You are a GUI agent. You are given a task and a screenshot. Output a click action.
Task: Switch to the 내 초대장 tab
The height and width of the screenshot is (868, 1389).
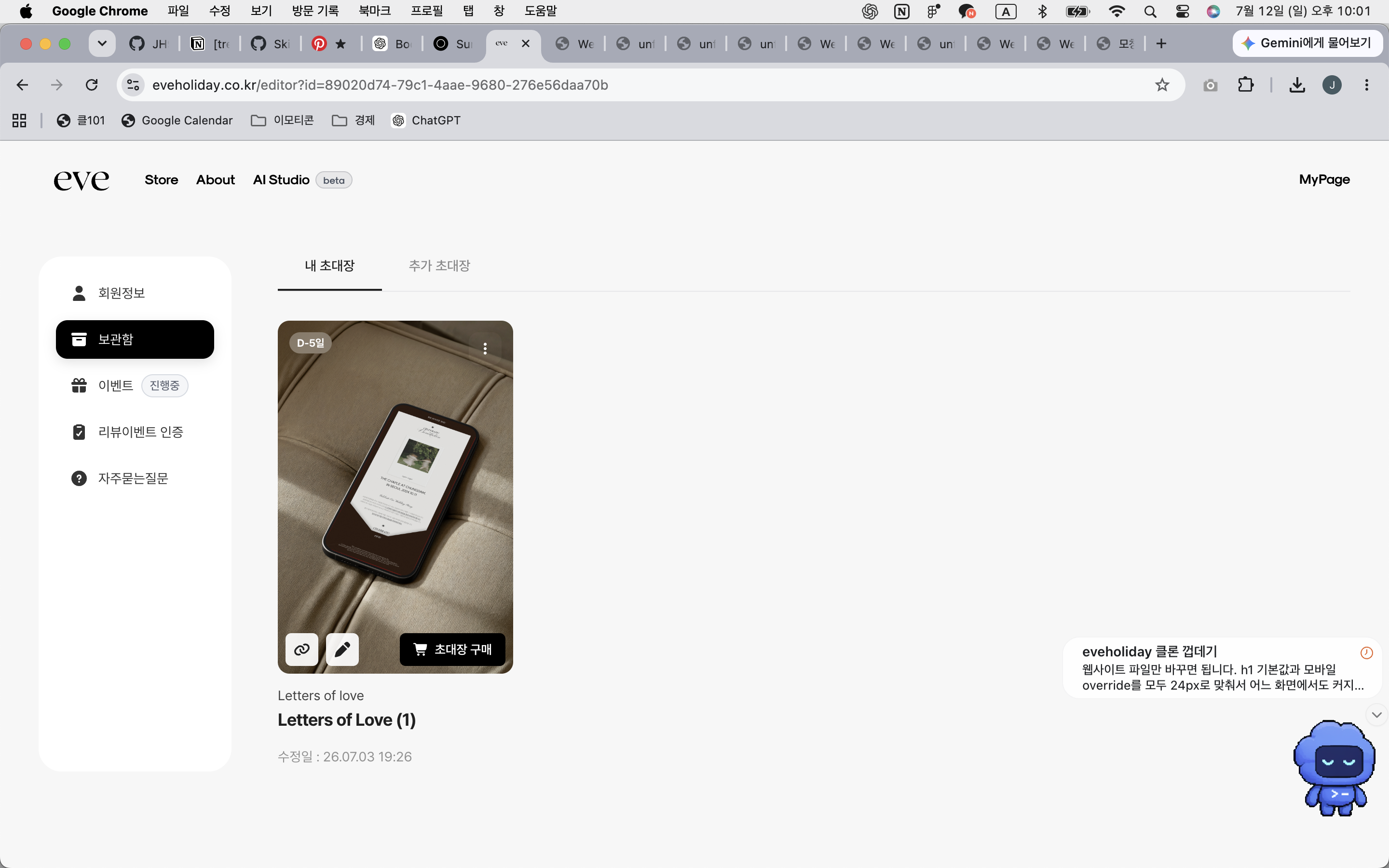point(329,266)
